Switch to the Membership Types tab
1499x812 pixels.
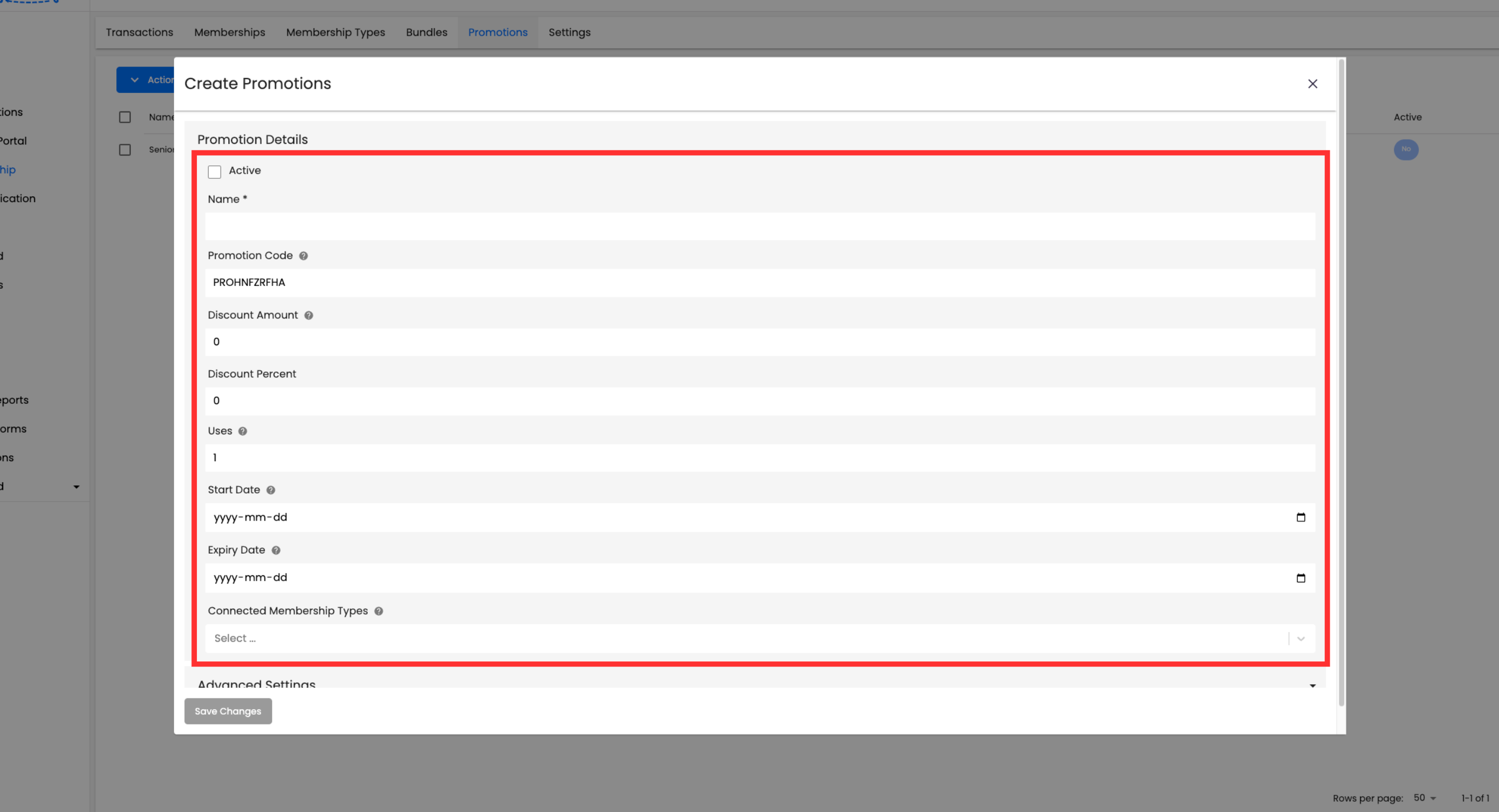click(x=335, y=32)
